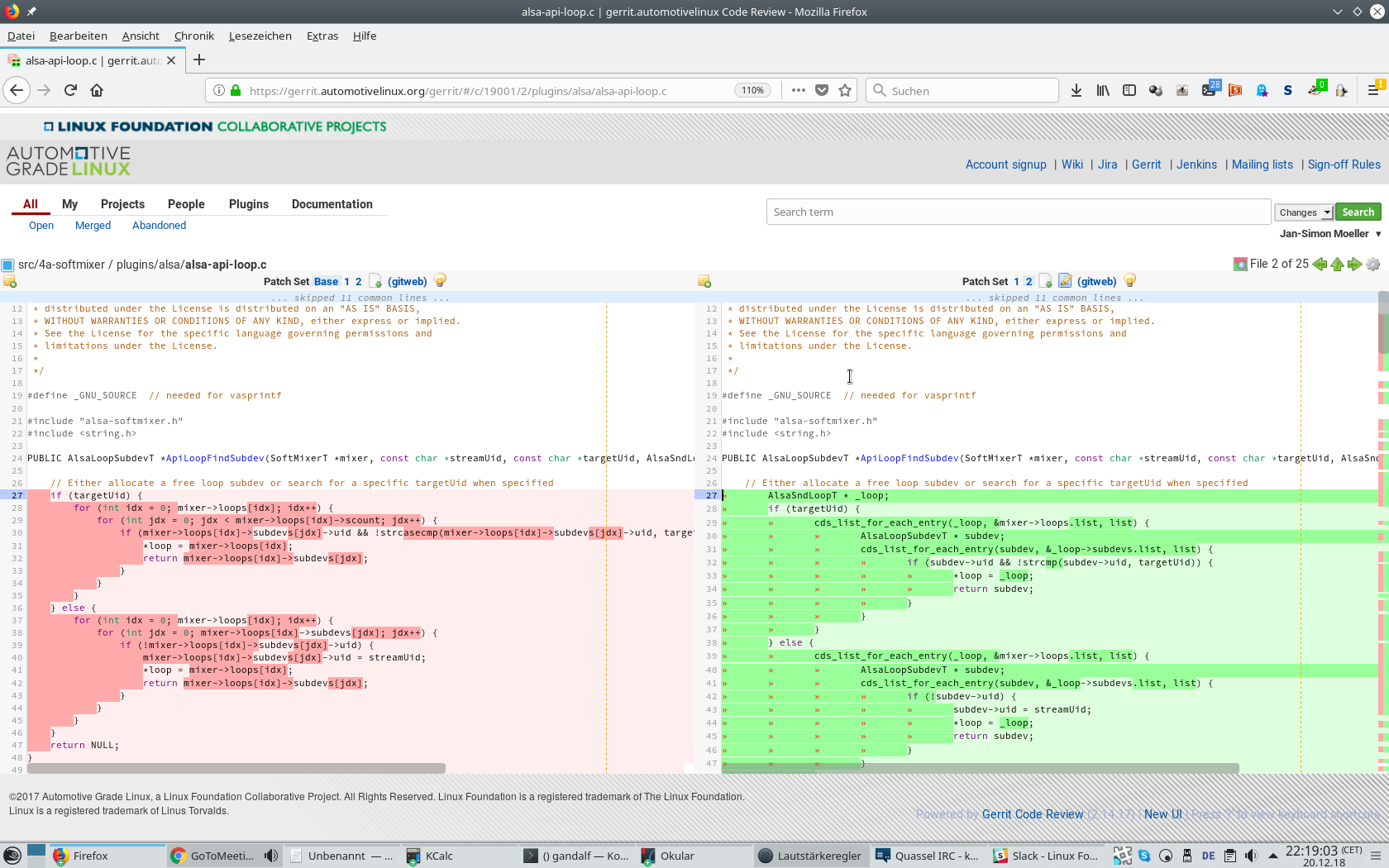The image size is (1389, 868).
Task: Add file comment on left patch set
Action: point(10,282)
